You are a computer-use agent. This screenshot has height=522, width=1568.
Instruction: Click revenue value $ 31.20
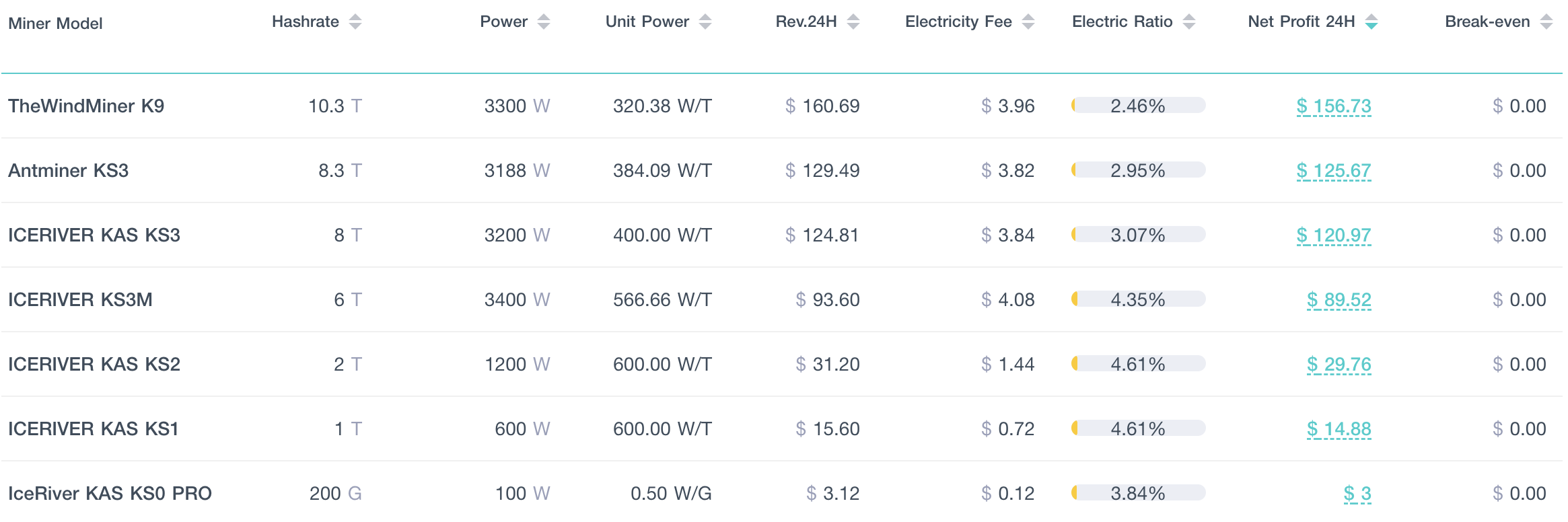pos(828,365)
